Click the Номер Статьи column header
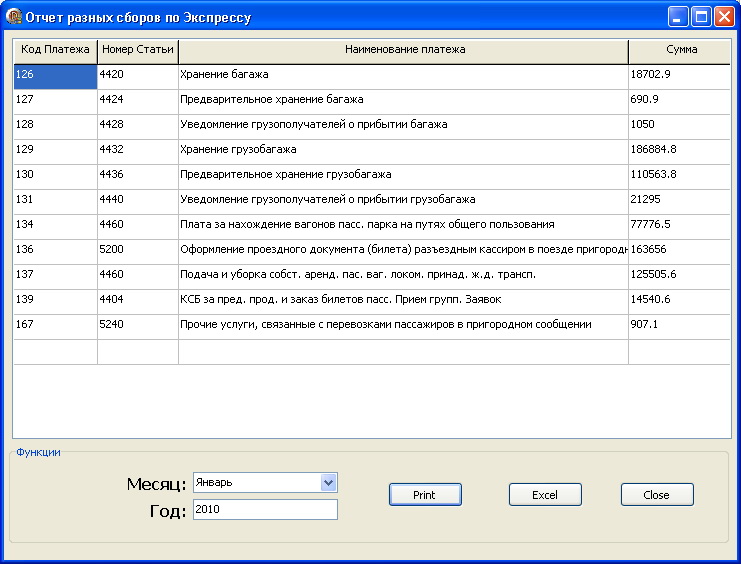 pyautogui.click(x=138, y=50)
